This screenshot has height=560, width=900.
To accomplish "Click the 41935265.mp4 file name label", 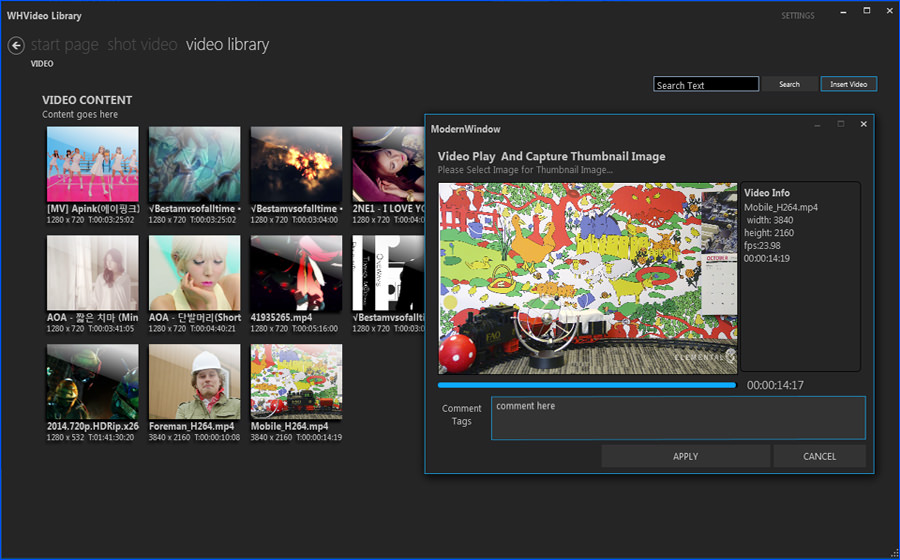I will pyautogui.click(x=281, y=317).
